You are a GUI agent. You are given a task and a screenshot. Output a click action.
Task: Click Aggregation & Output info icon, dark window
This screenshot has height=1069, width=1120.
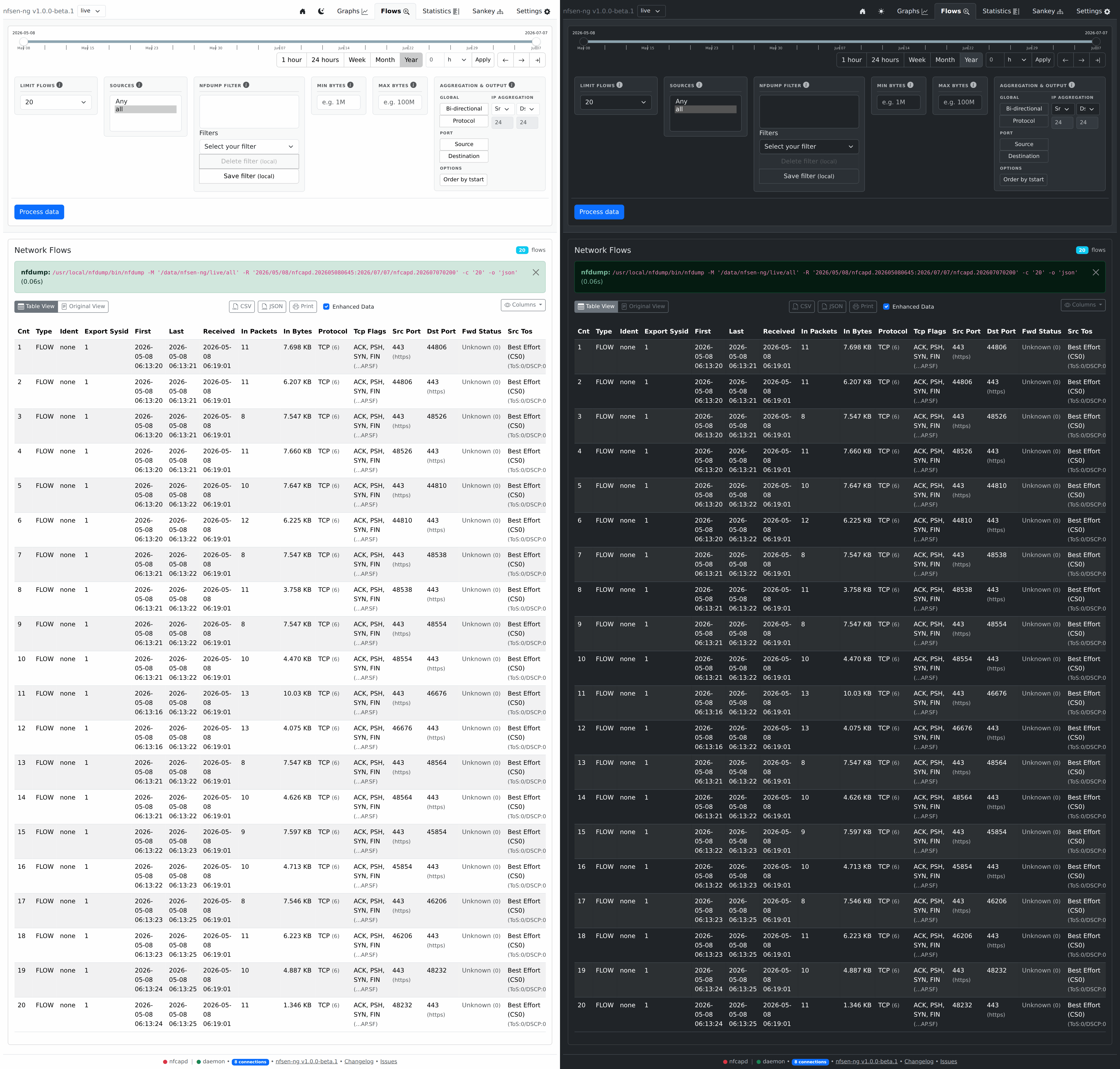coord(1072,85)
